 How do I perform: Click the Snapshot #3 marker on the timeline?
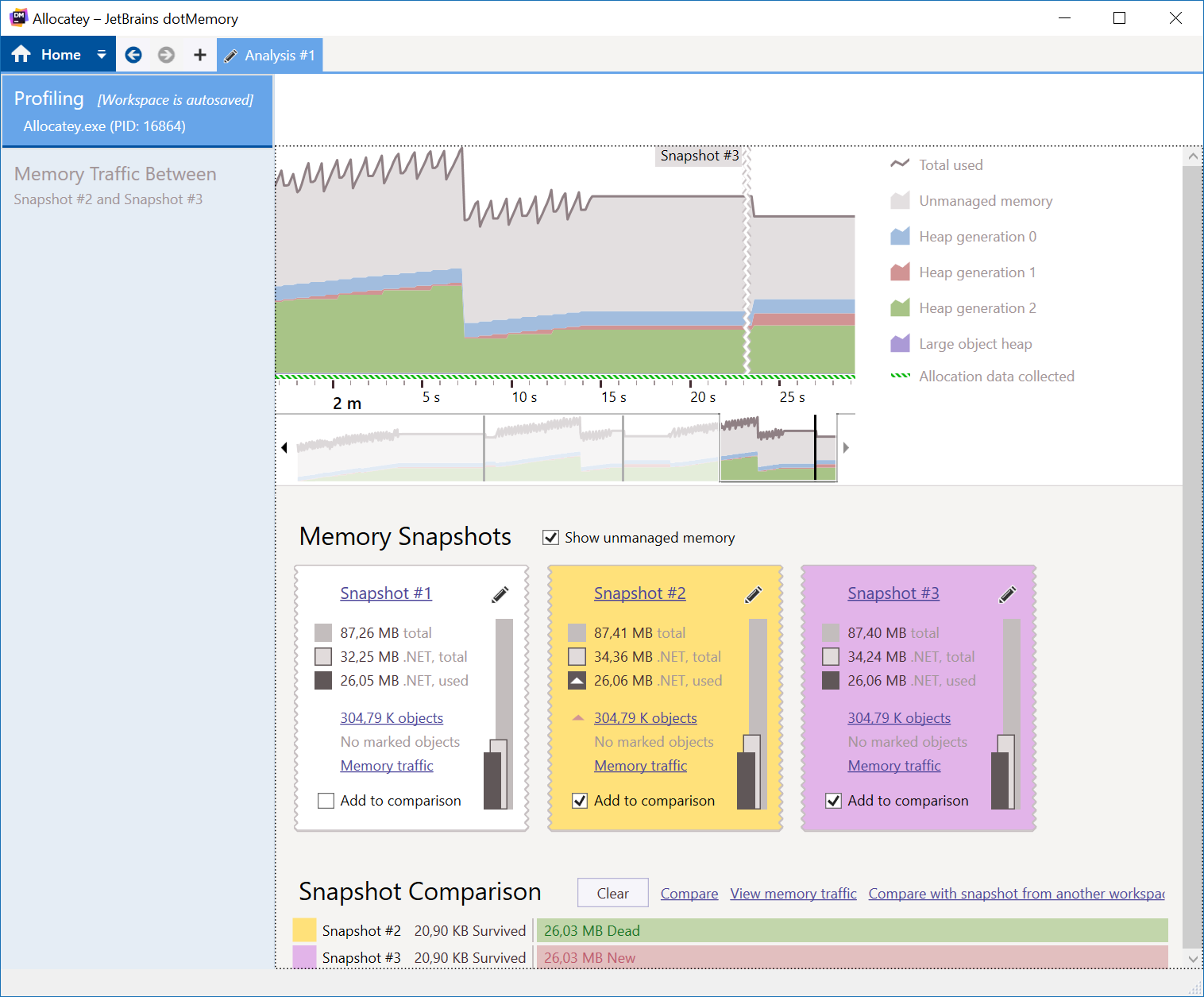coord(700,156)
